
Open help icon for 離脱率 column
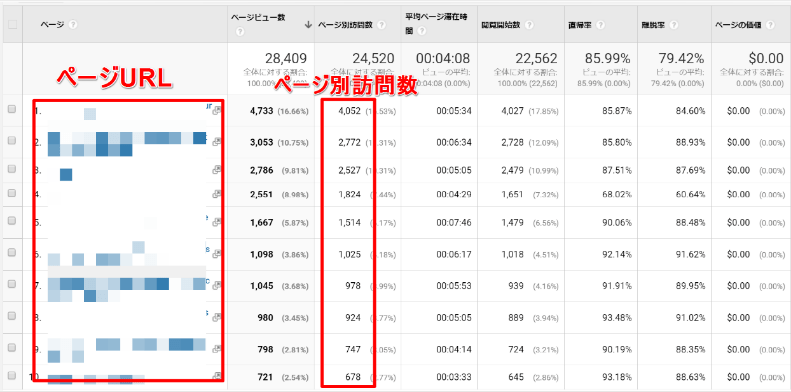673,25
